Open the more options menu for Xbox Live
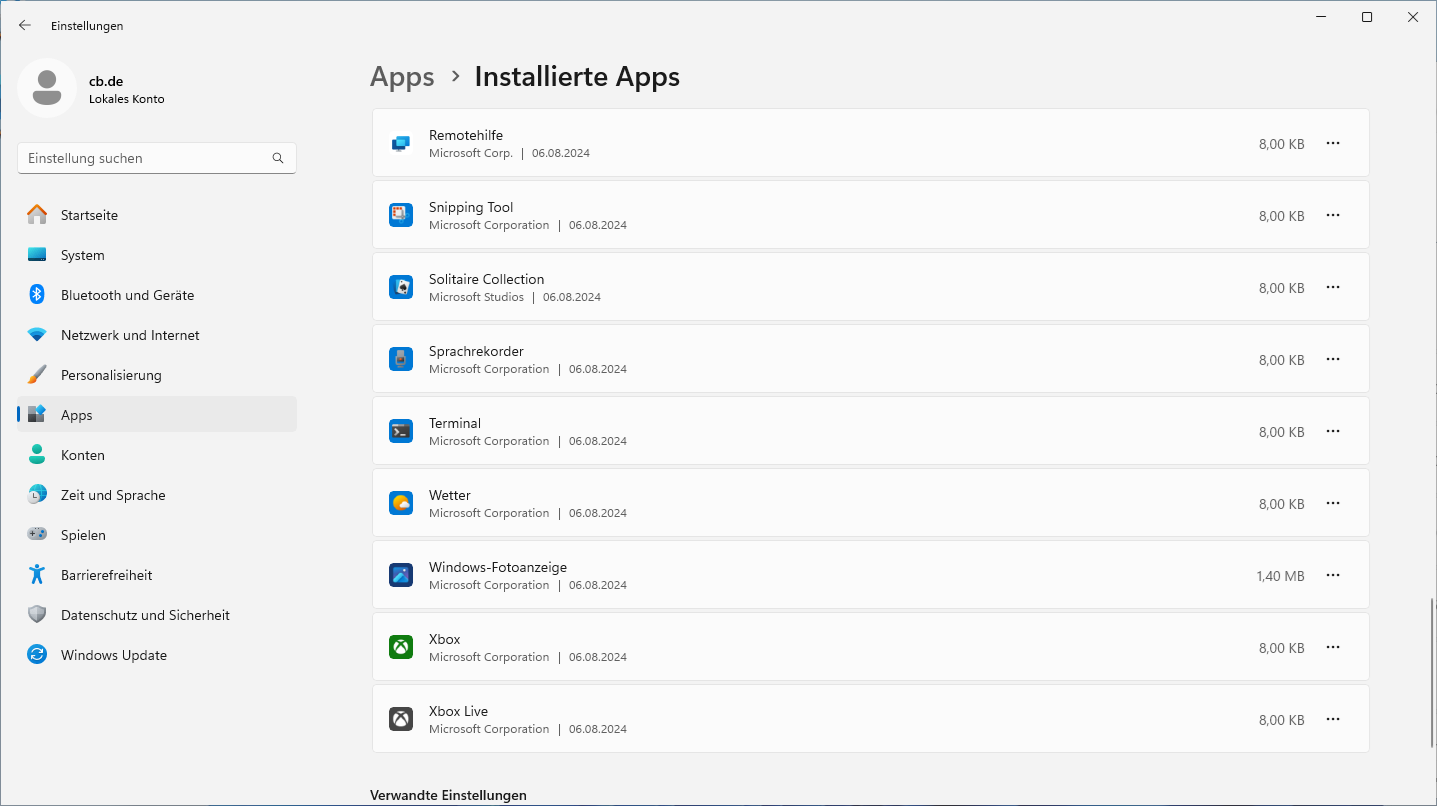The height and width of the screenshot is (806, 1437). point(1333,719)
